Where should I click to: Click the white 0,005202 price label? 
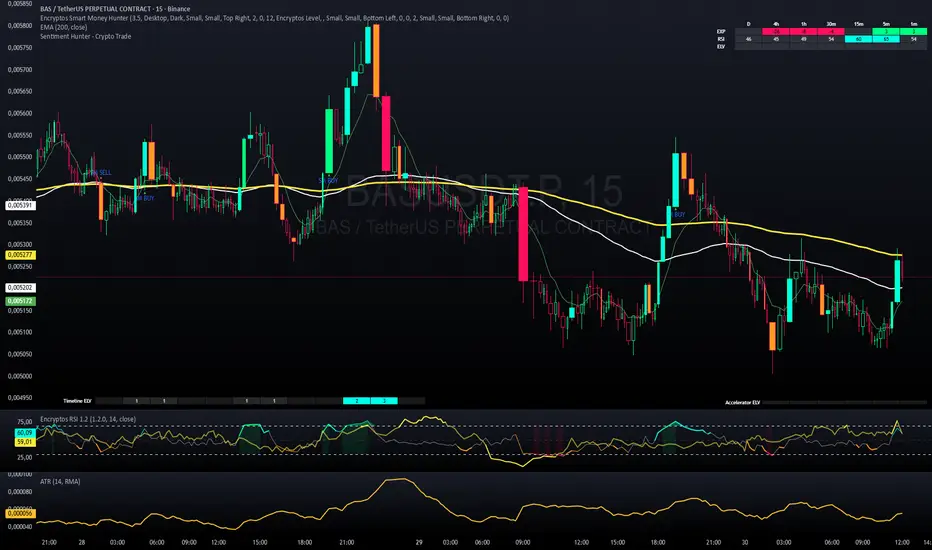coord(20,288)
